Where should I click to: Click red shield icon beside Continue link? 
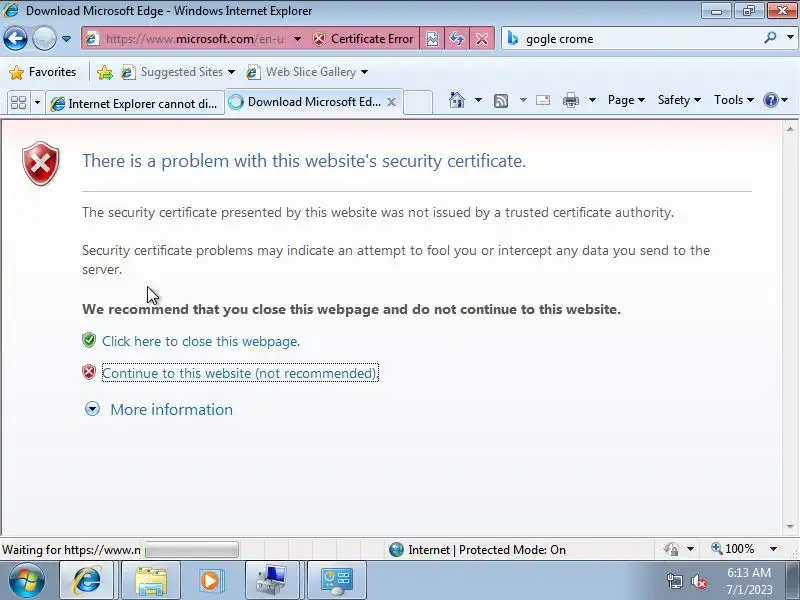pyautogui.click(x=89, y=372)
